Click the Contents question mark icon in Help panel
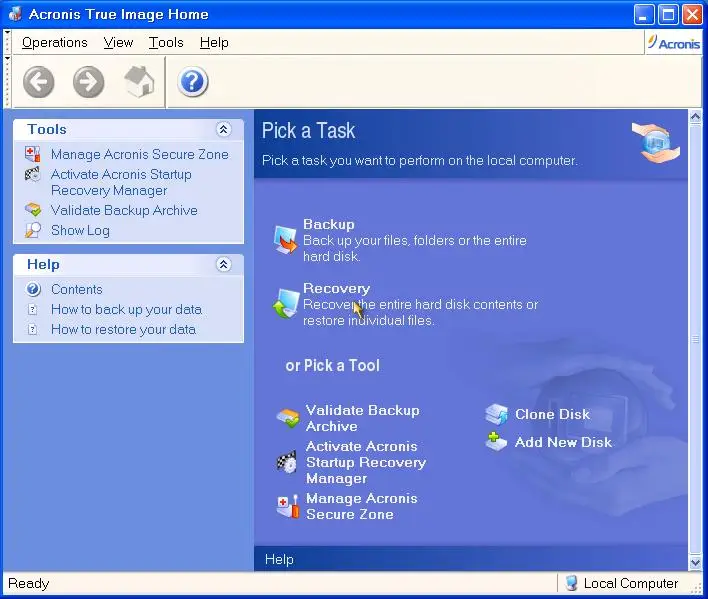 point(33,289)
